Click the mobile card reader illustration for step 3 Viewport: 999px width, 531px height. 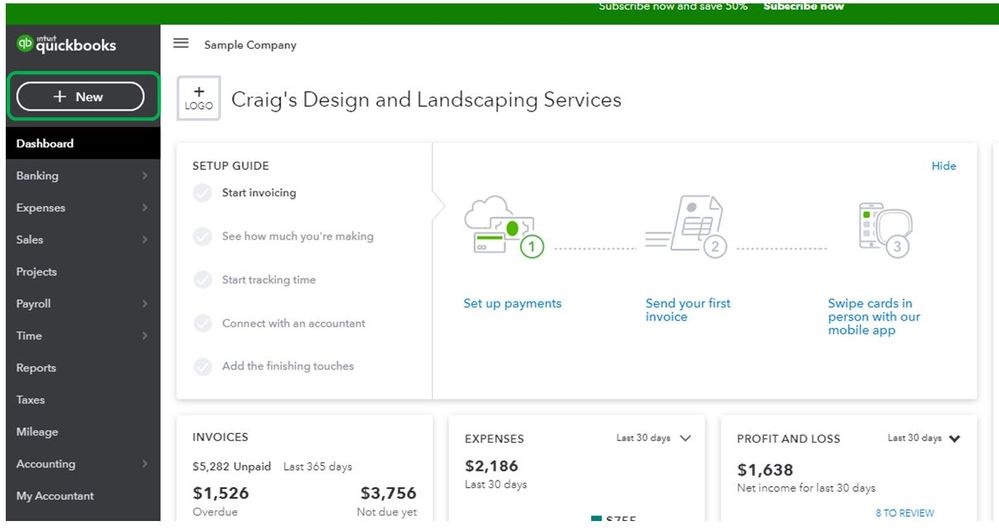[885, 229]
